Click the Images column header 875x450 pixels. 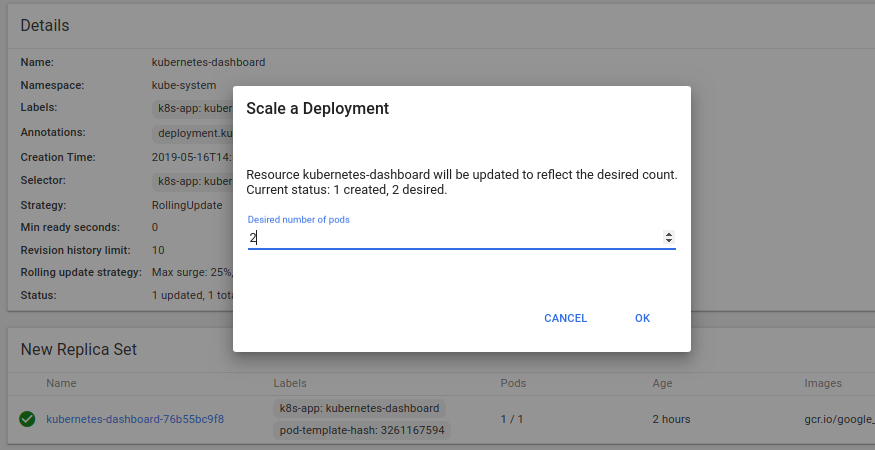pyautogui.click(x=822, y=383)
